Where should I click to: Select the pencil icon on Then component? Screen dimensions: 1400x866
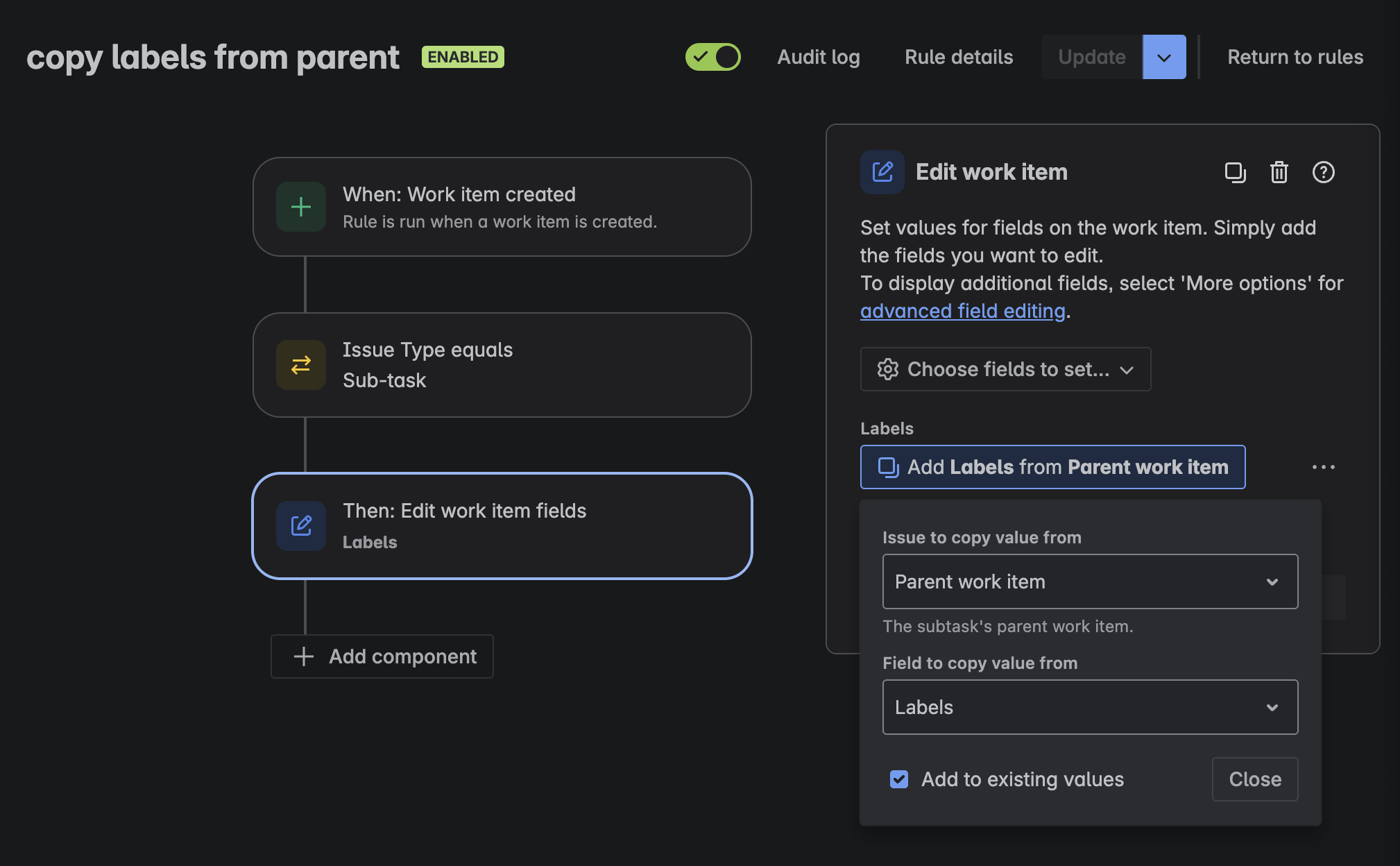[300, 525]
